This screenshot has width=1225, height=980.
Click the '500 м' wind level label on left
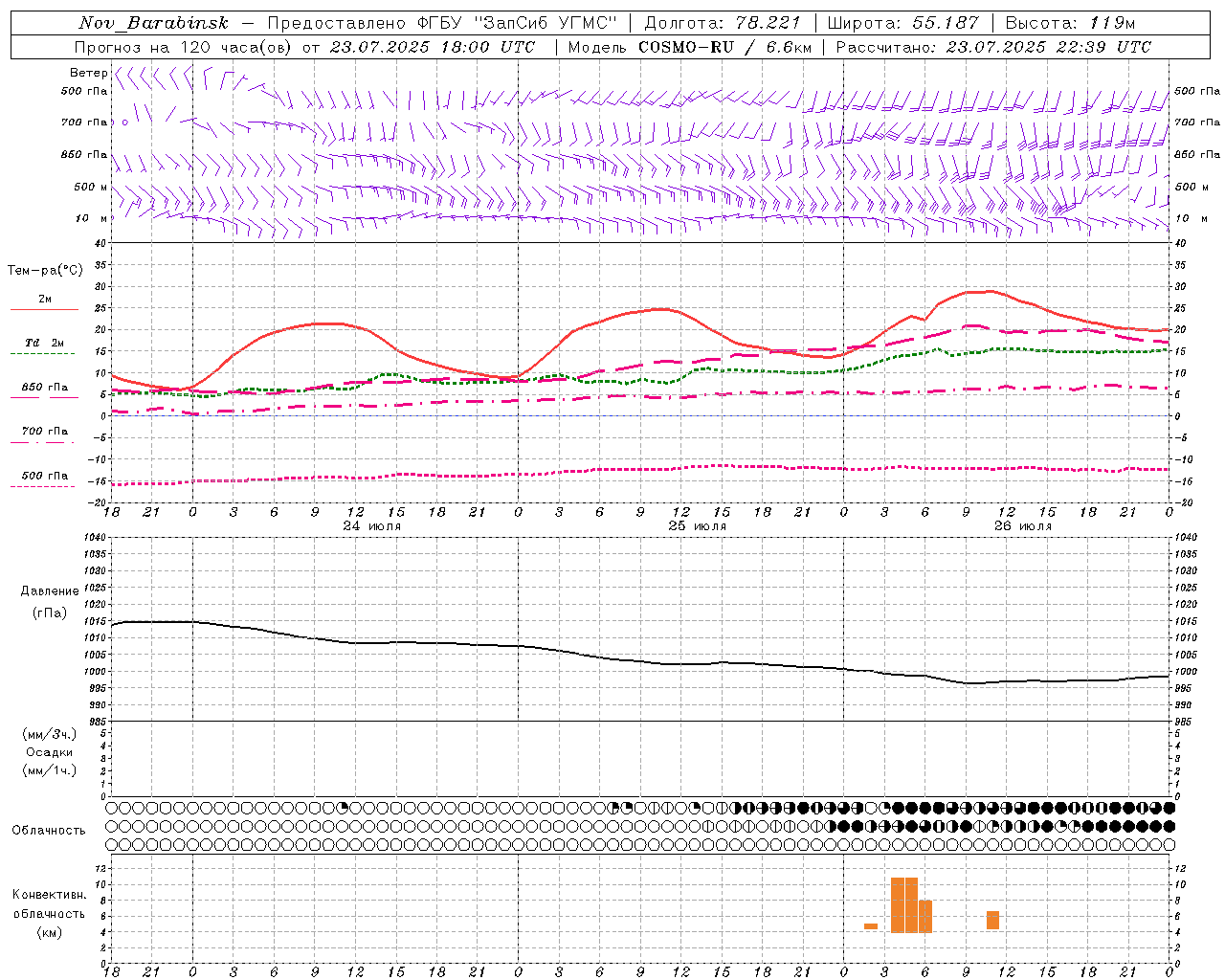pos(90,187)
